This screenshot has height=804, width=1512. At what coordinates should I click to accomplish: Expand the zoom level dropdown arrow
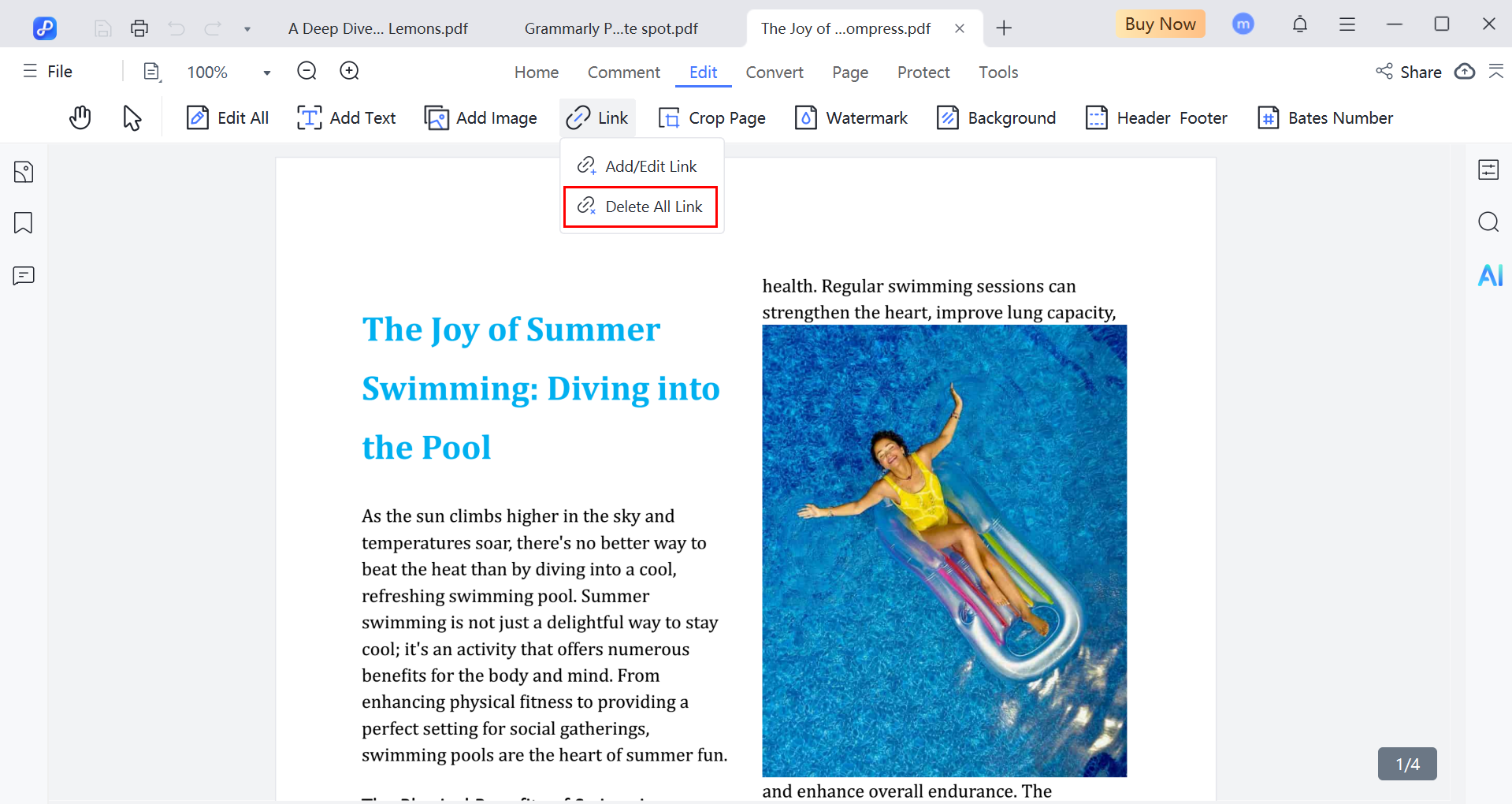click(267, 73)
